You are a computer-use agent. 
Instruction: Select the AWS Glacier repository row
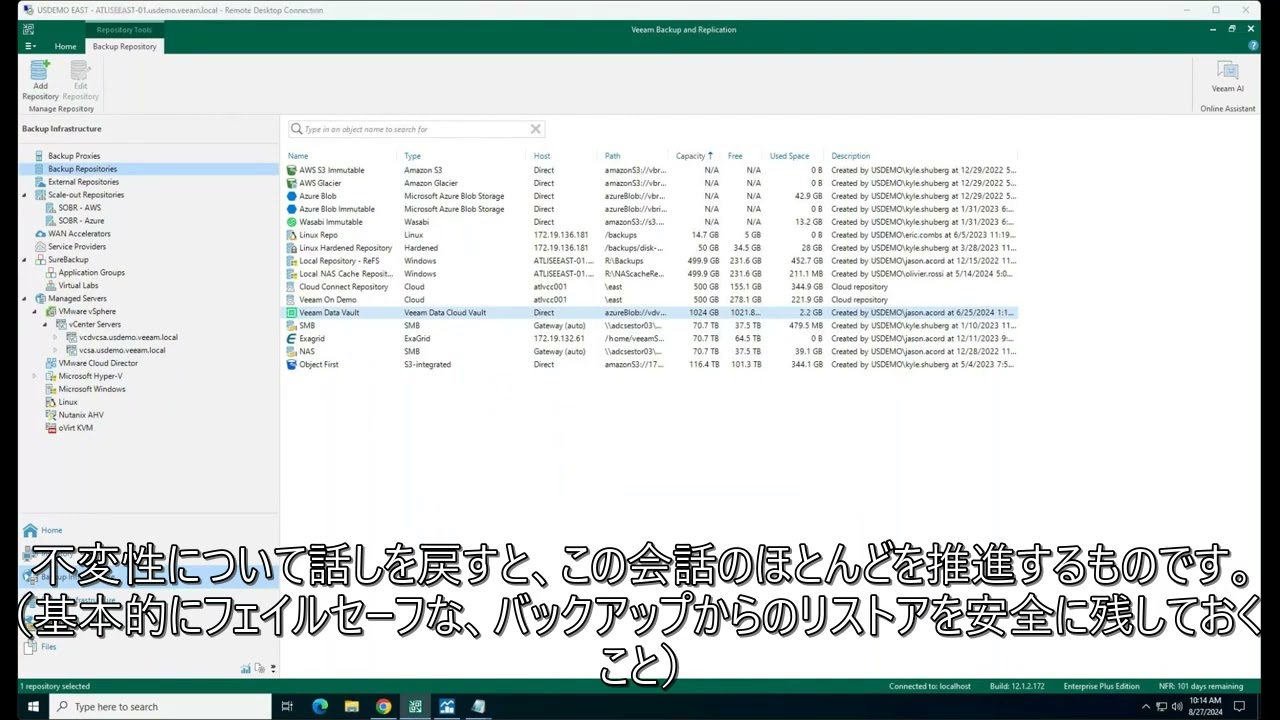pyautogui.click(x=651, y=183)
